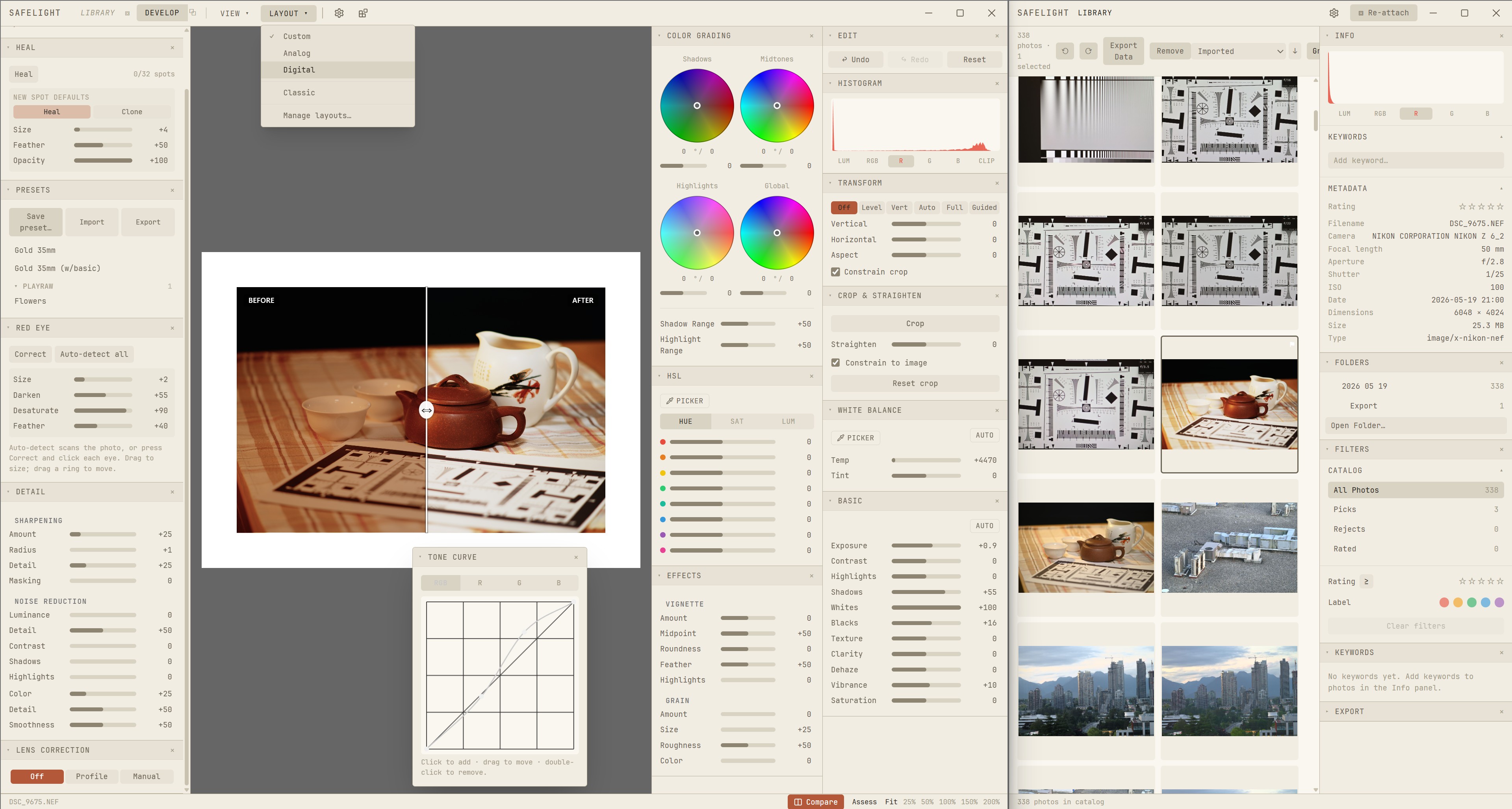Click the Reset crop button
1512x809 pixels.
[x=915, y=383]
